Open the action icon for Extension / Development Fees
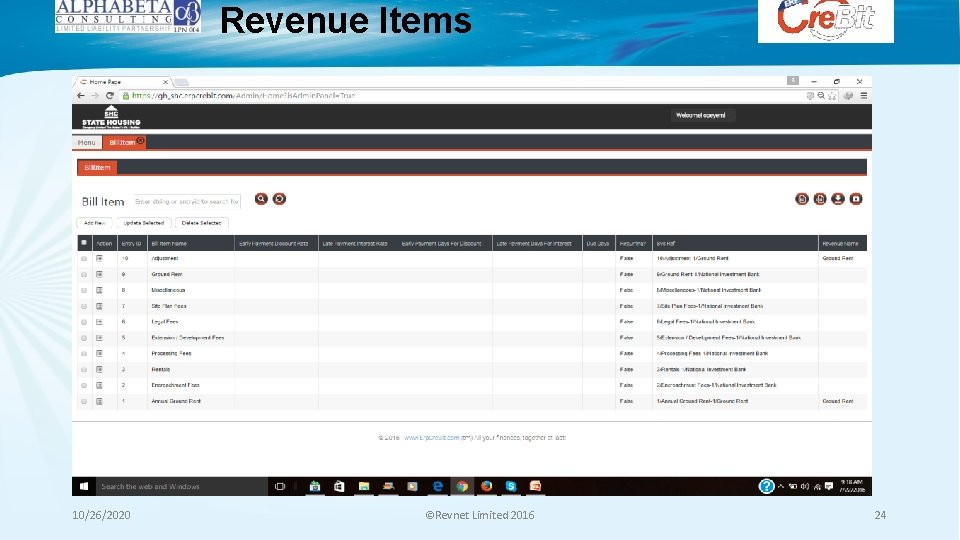960x540 pixels. click(x=99, y=338)
